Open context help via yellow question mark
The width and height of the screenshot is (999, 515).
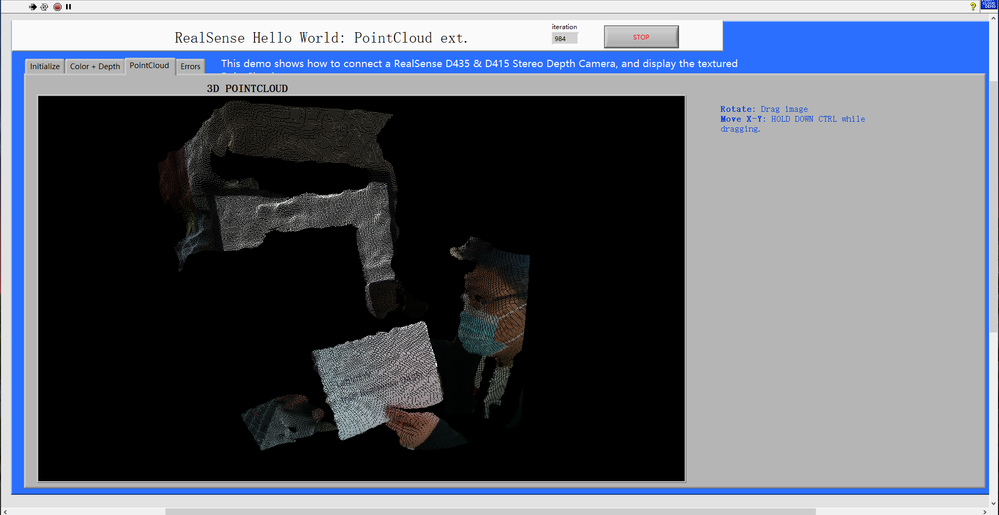point(973,6)
